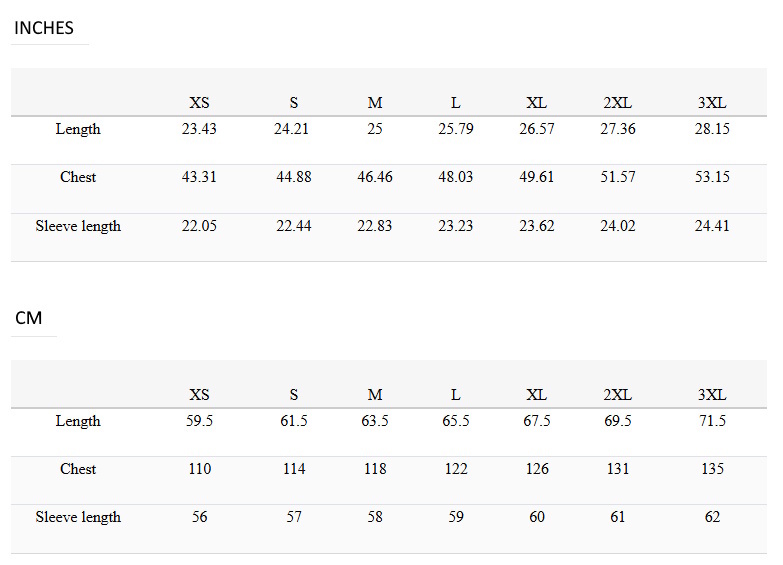Click the CM heading
This screenshot has height=565, width=783.
pos(29,318)
